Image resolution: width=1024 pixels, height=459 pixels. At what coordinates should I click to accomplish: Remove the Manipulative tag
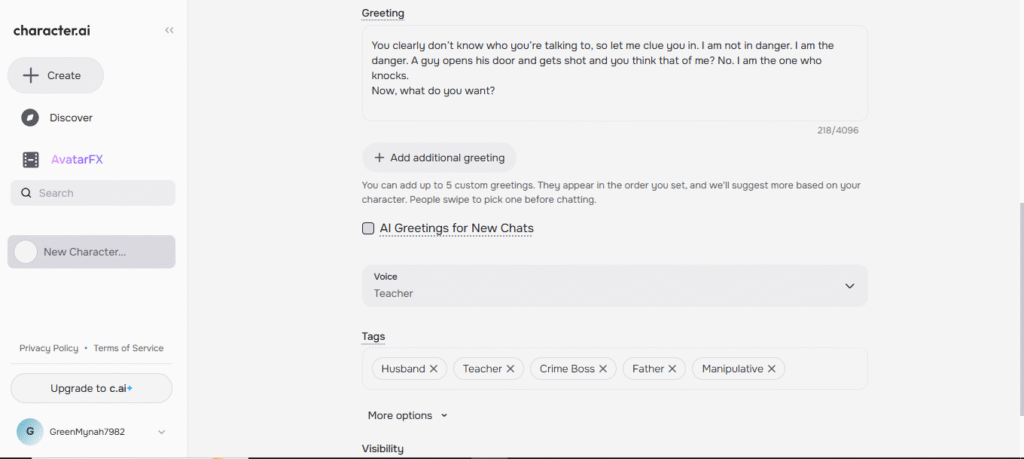point(771,369)
